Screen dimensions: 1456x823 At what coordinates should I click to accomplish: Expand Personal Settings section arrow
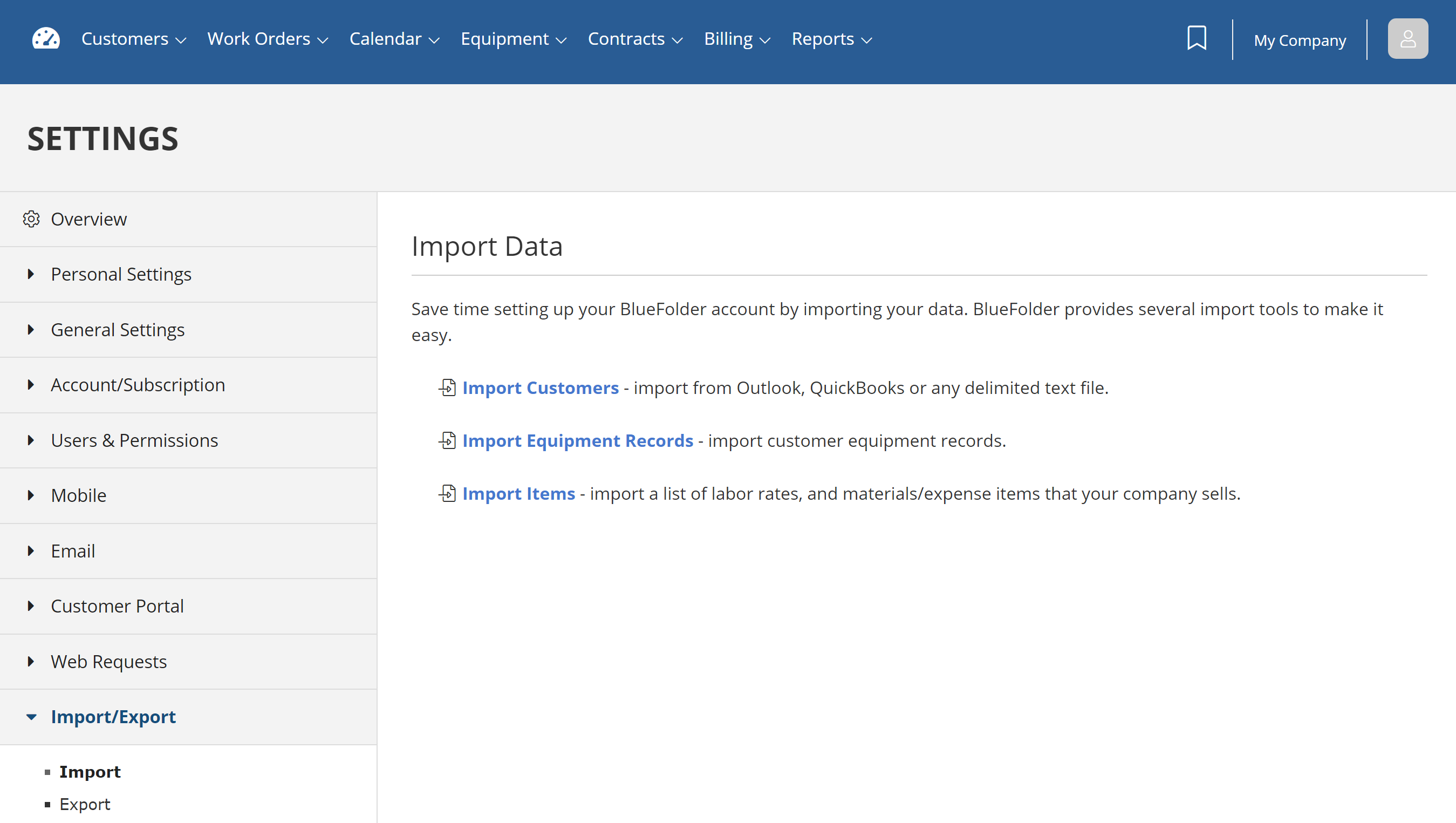pos(31,274)
